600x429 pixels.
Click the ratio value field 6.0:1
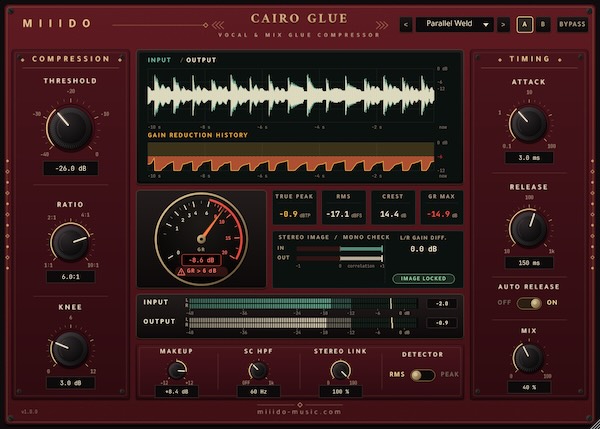[x=71, y=276]
